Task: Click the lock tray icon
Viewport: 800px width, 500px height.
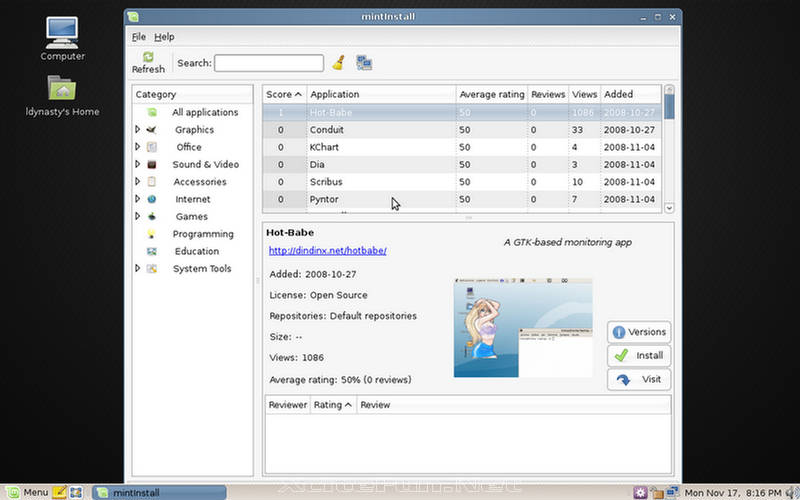Action: pos(657,493)
